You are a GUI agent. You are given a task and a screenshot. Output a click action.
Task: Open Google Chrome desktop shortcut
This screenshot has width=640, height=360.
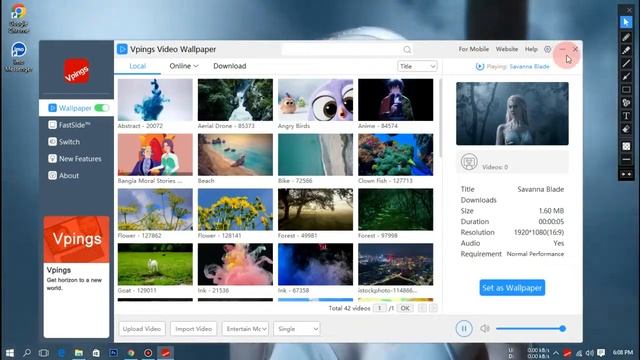18,18
